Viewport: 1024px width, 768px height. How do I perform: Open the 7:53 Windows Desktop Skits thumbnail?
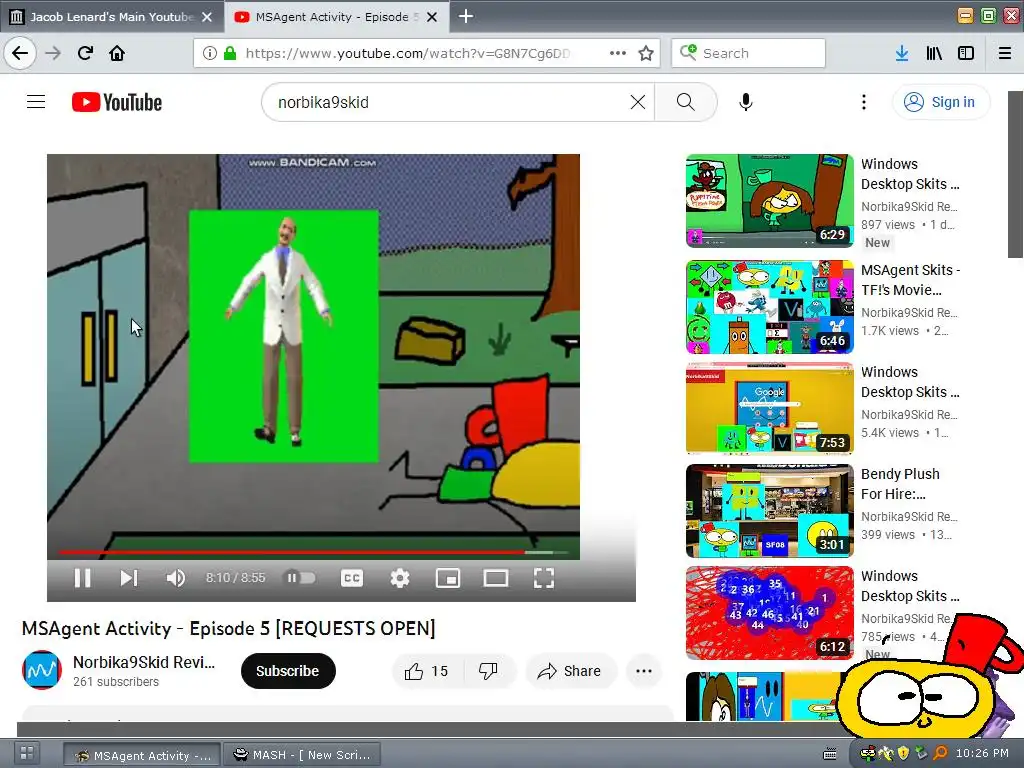coord(770,408)
